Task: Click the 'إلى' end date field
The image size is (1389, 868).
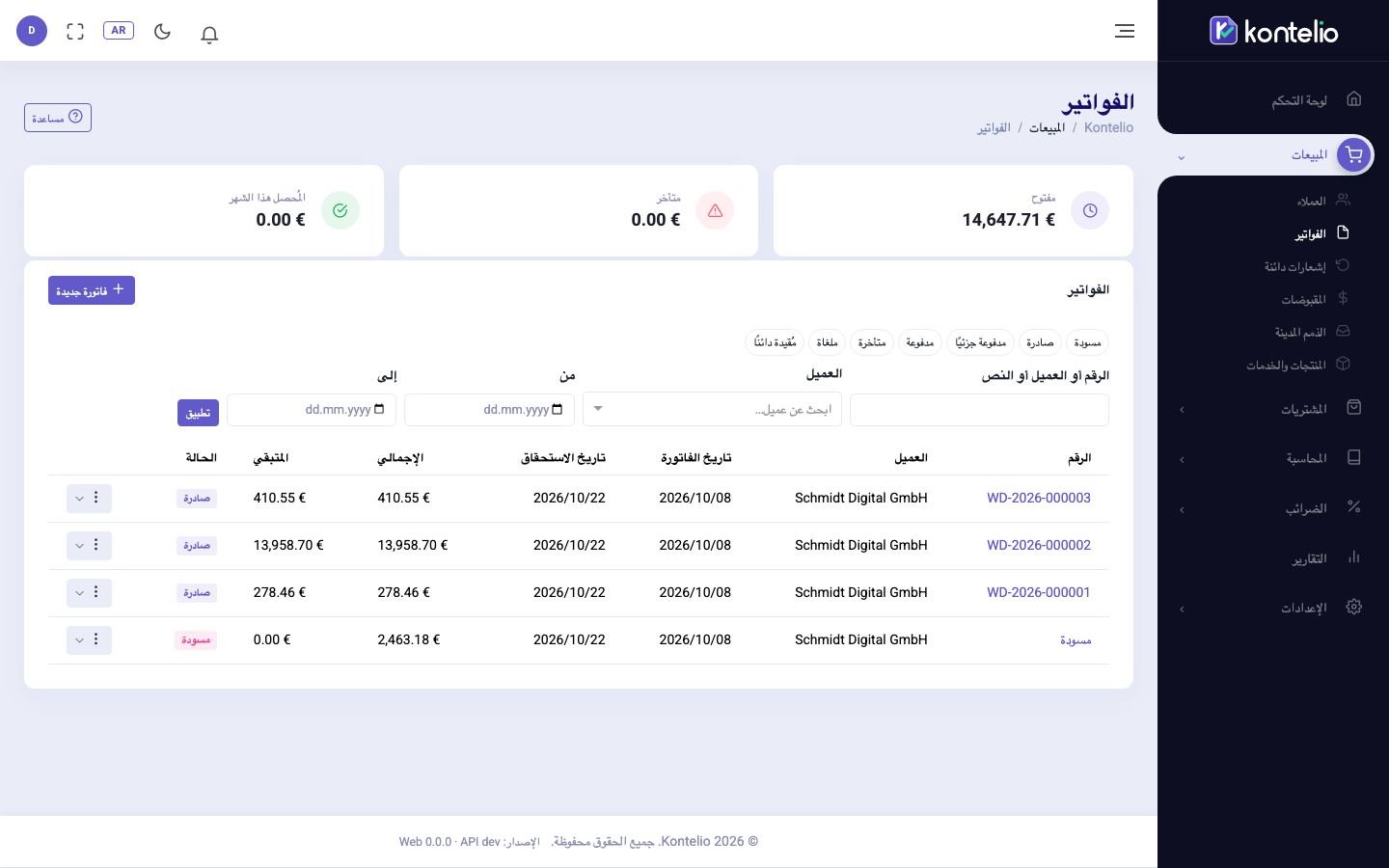Action: click(x=312, y=409)
